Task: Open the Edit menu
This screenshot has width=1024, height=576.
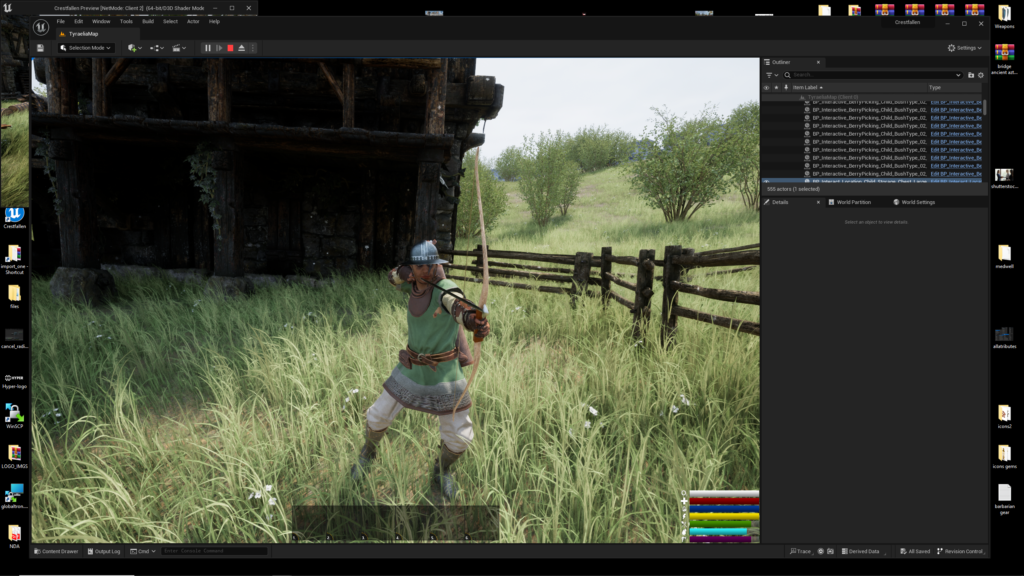Action: coord(78,22)
